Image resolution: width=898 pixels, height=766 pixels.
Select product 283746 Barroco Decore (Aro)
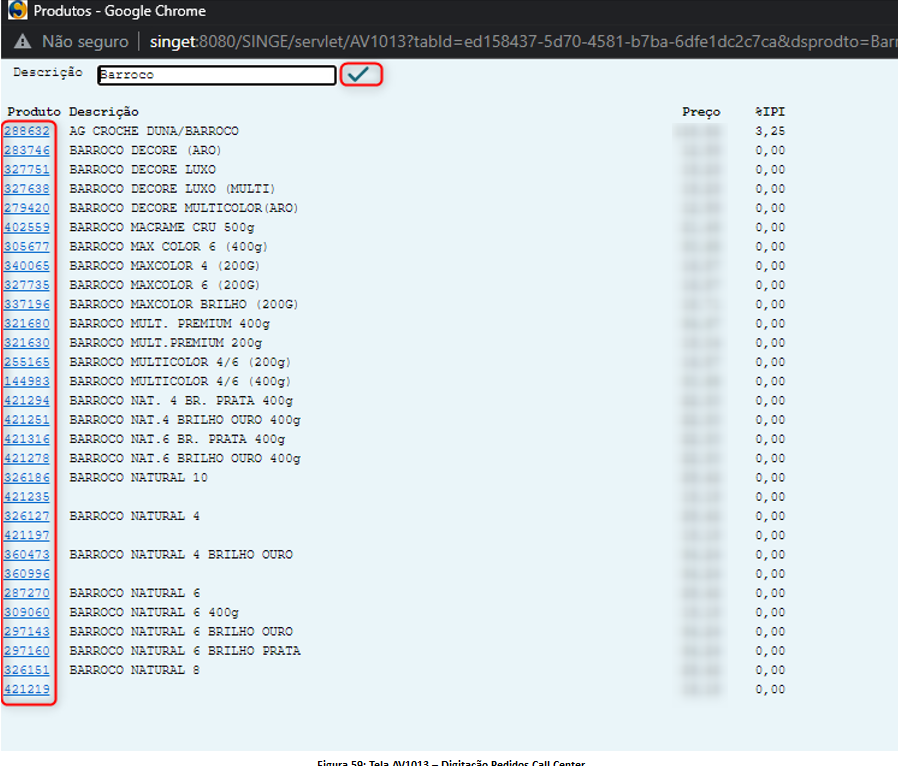click(x=27, y=150)
